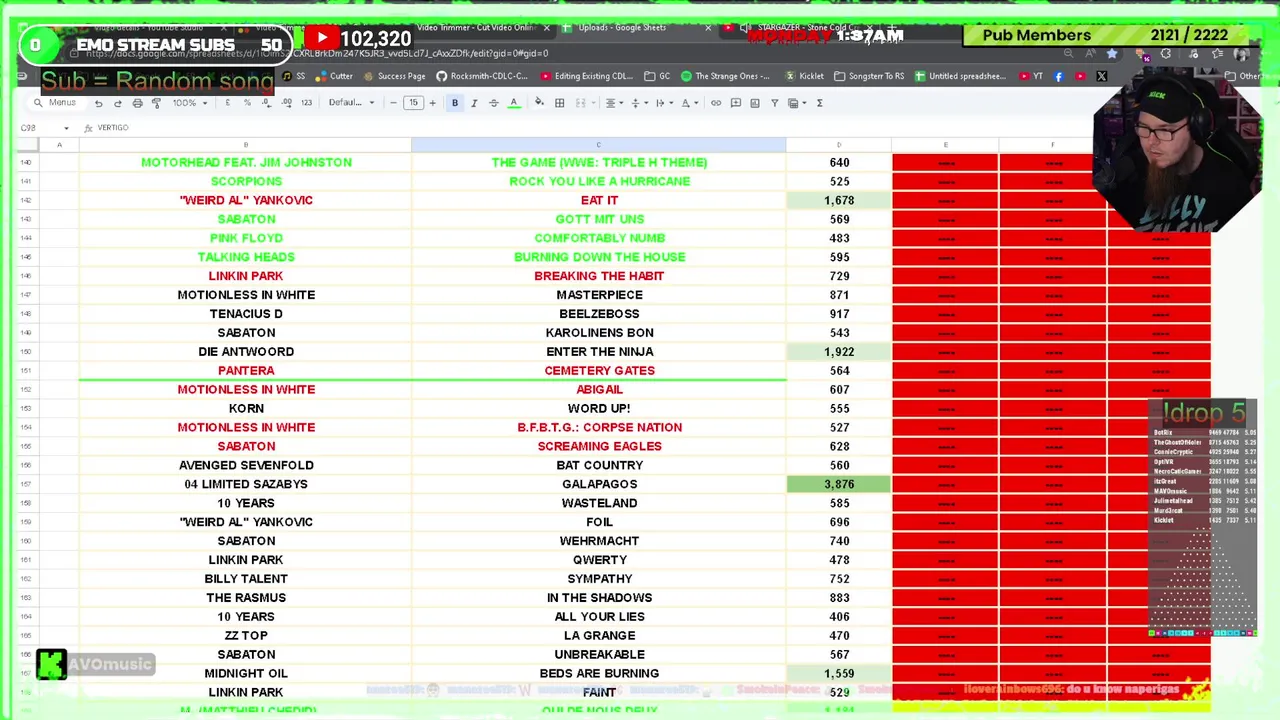Screen dimensions: 1280x720
Task: Click the Create a filter icon
Action: point(774,103)
